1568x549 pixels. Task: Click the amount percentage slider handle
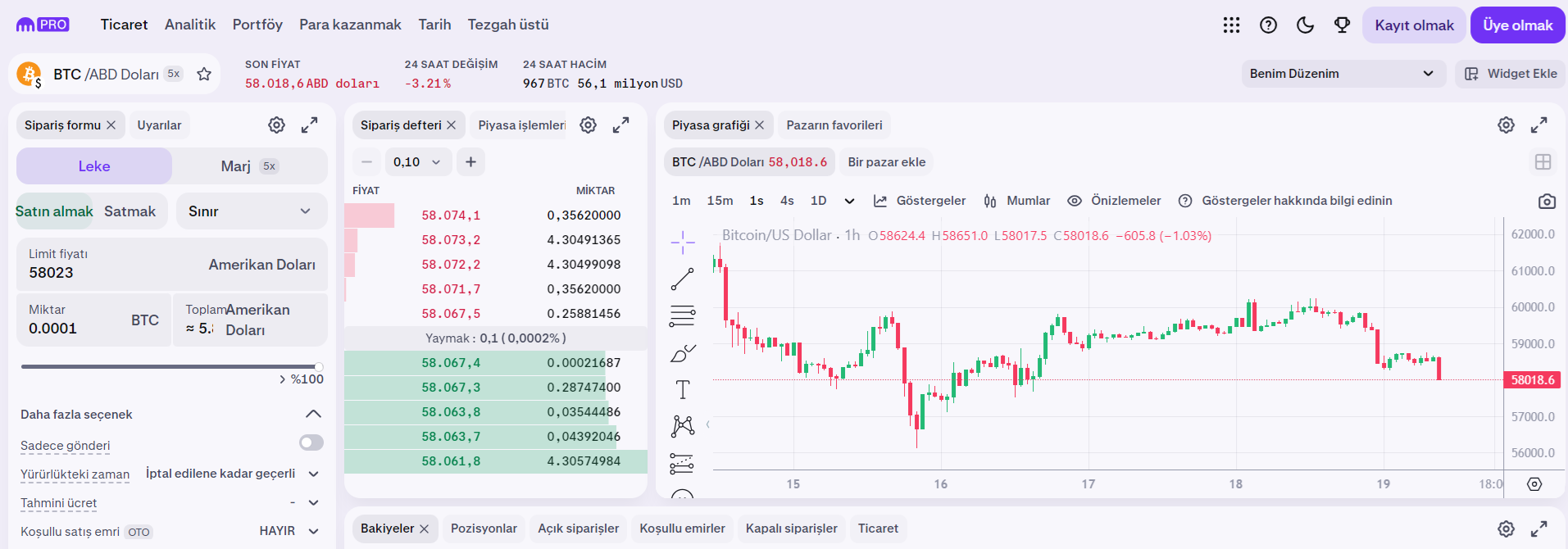318,366
